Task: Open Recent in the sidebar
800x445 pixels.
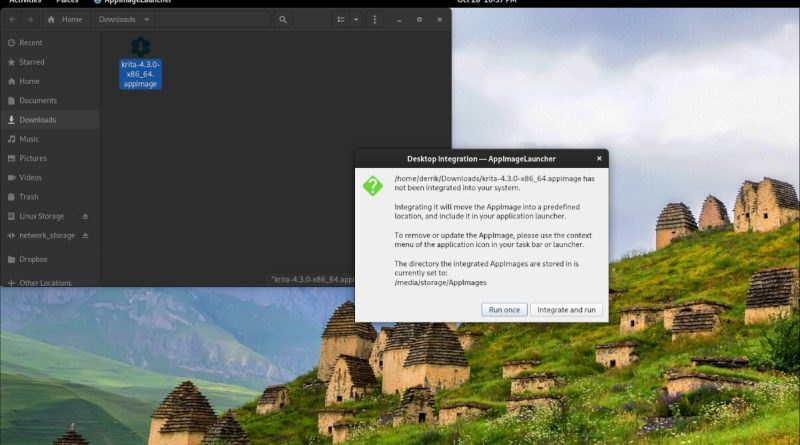Action: click(x=49, y=43)
